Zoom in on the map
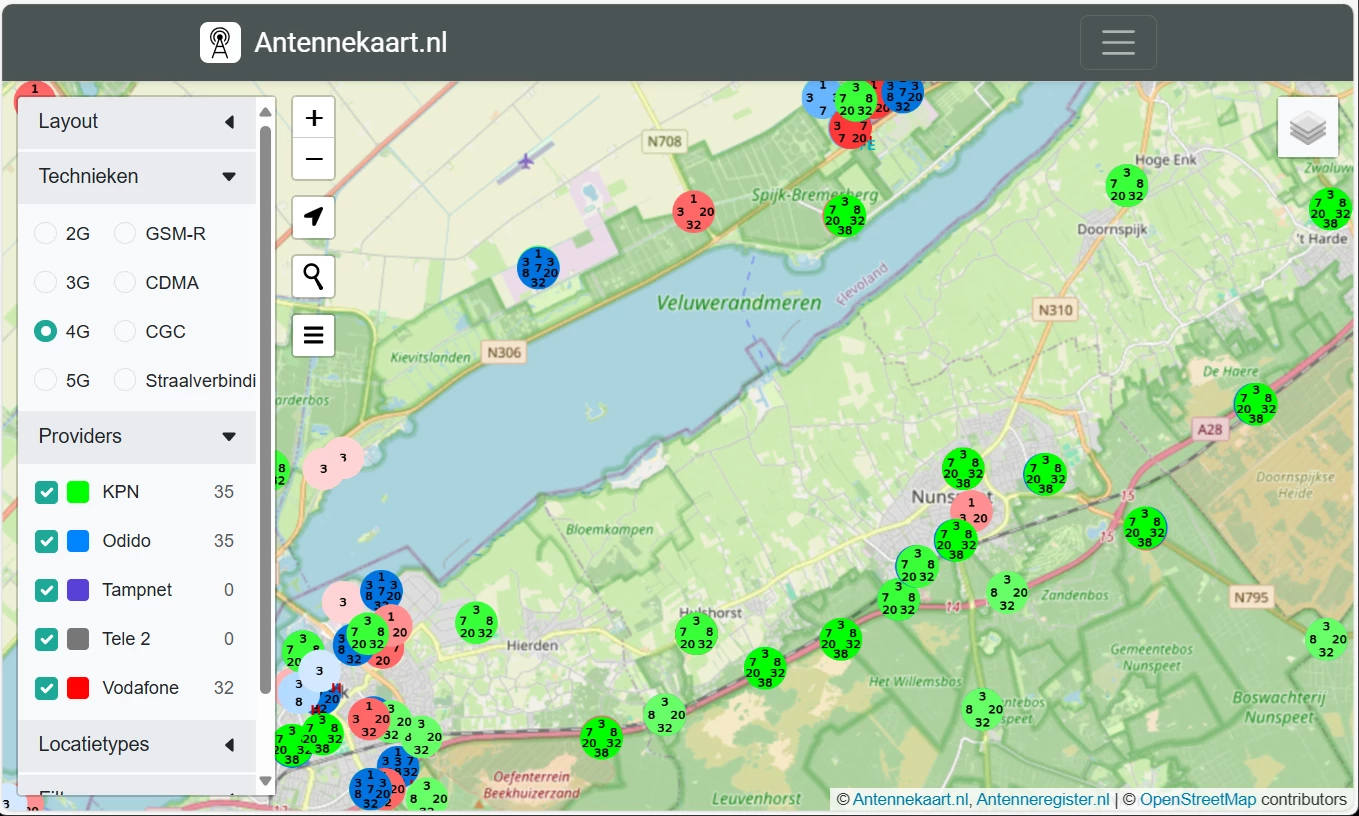 click(314, 118)
